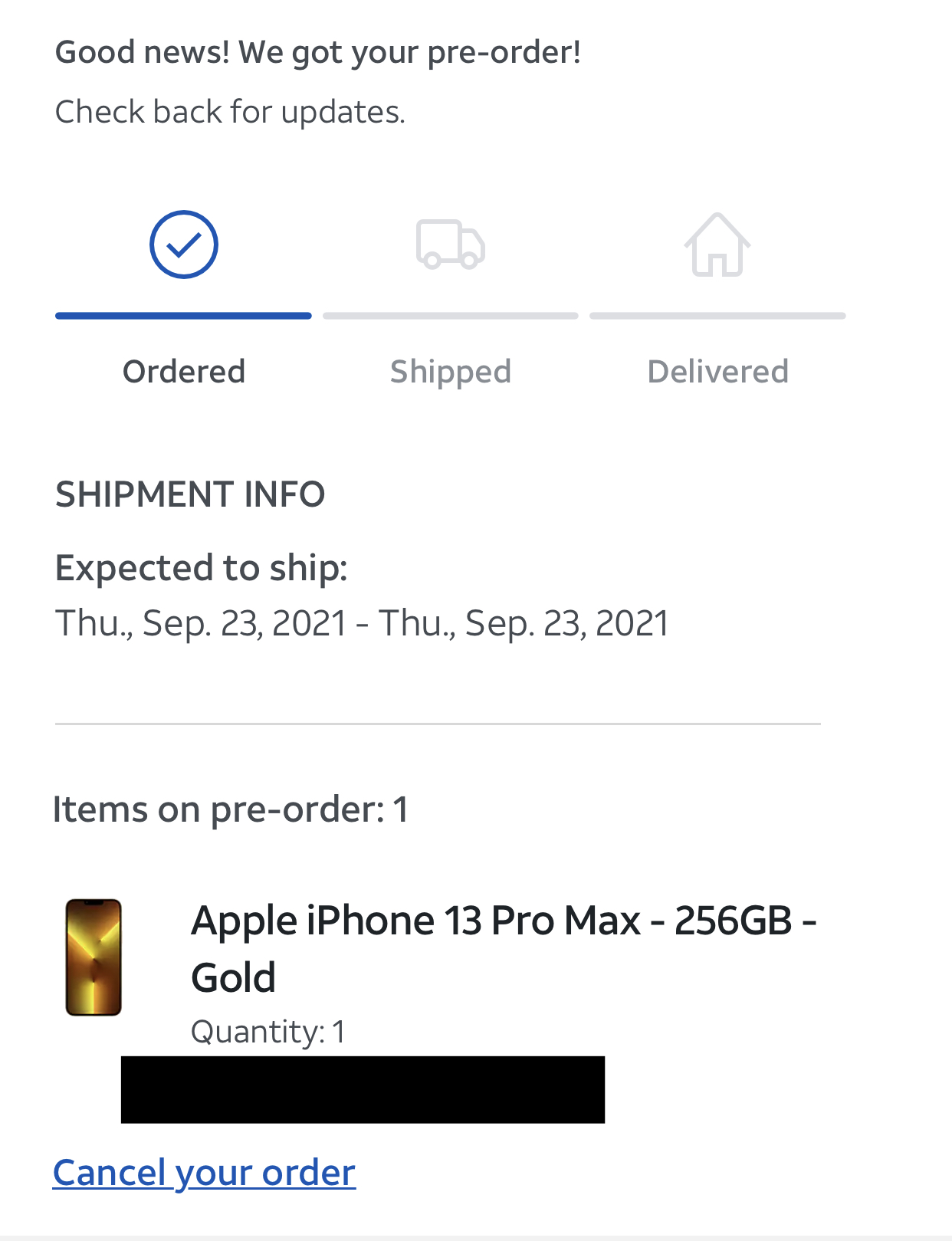
Task: Click the Cancel your order link
Action: pyautogui.click(x=204, y=1173)
